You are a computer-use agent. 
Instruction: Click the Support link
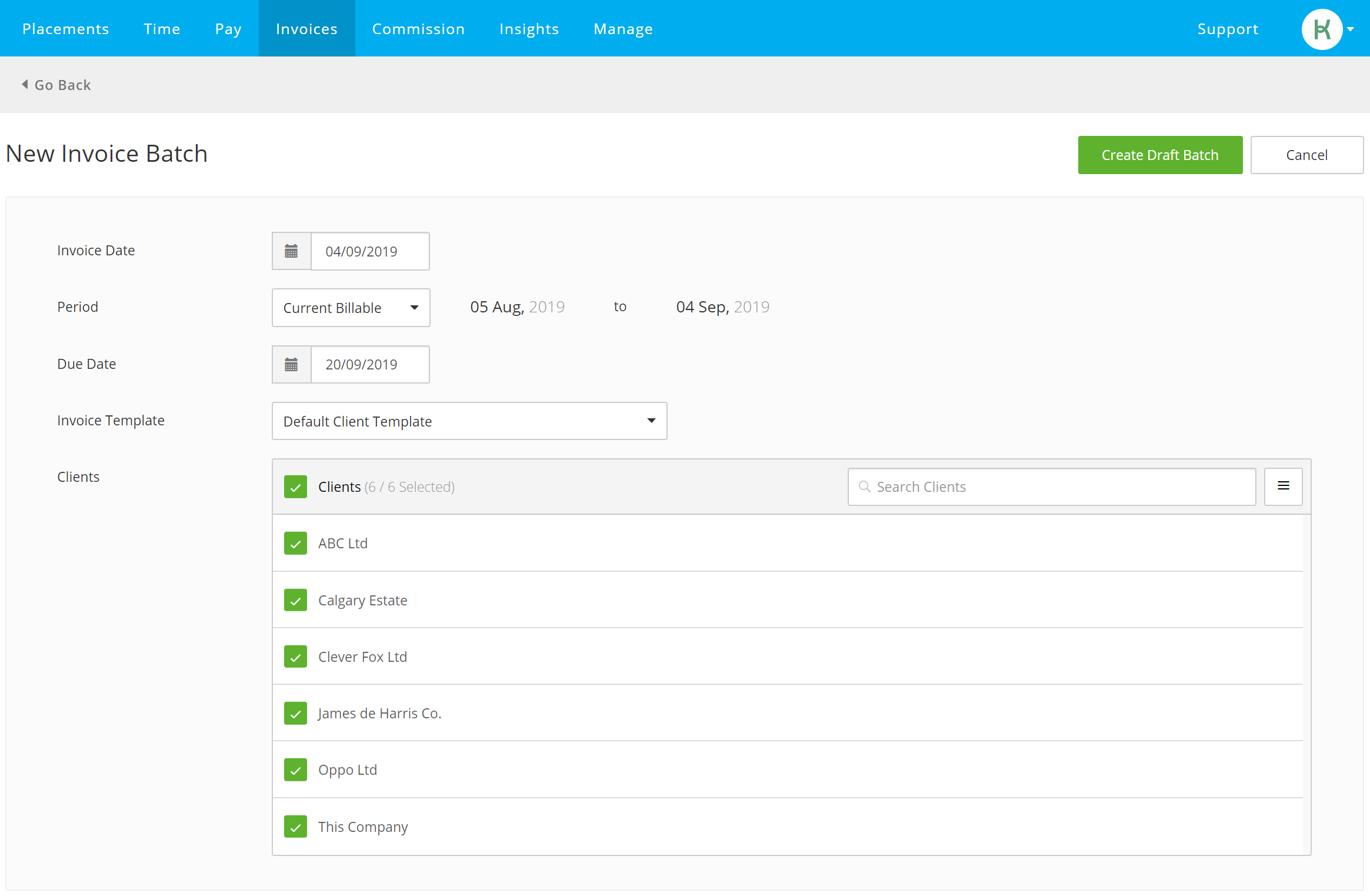pos(1228,29)
